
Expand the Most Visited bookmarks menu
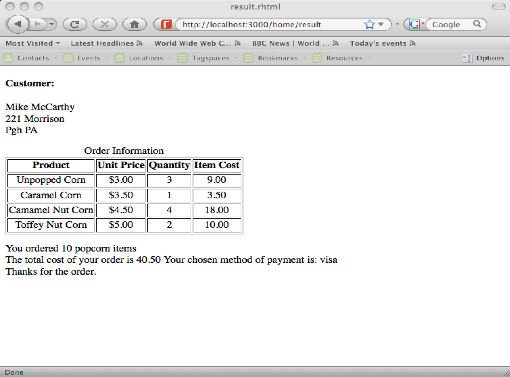click(x=33, y=43)
